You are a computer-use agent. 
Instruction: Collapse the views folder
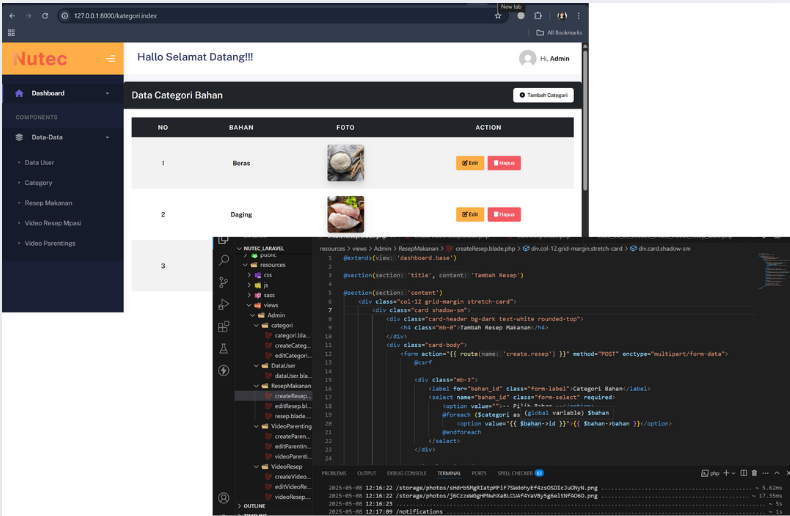point(249,305)
